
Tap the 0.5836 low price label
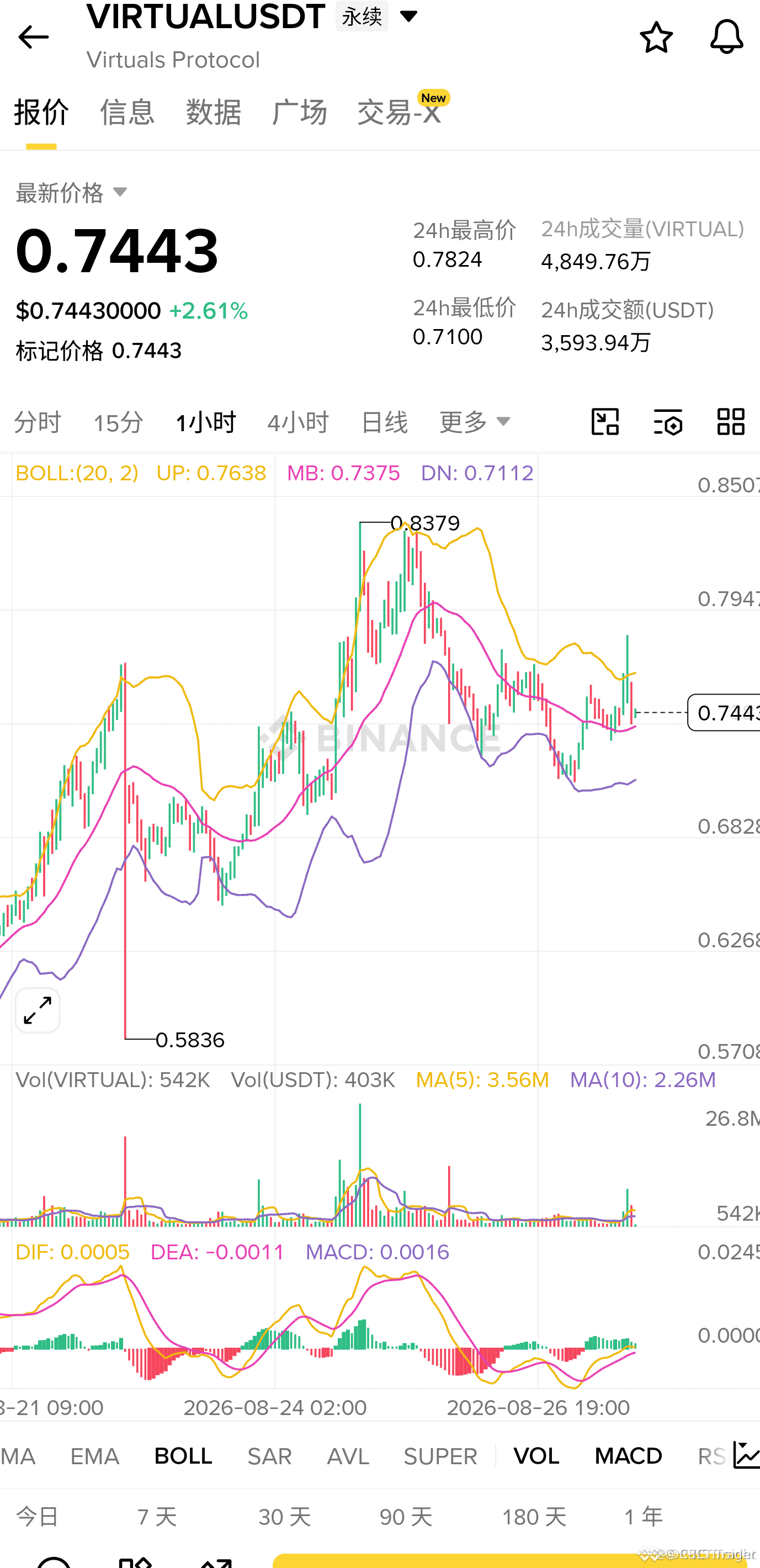click(190, 1040)
